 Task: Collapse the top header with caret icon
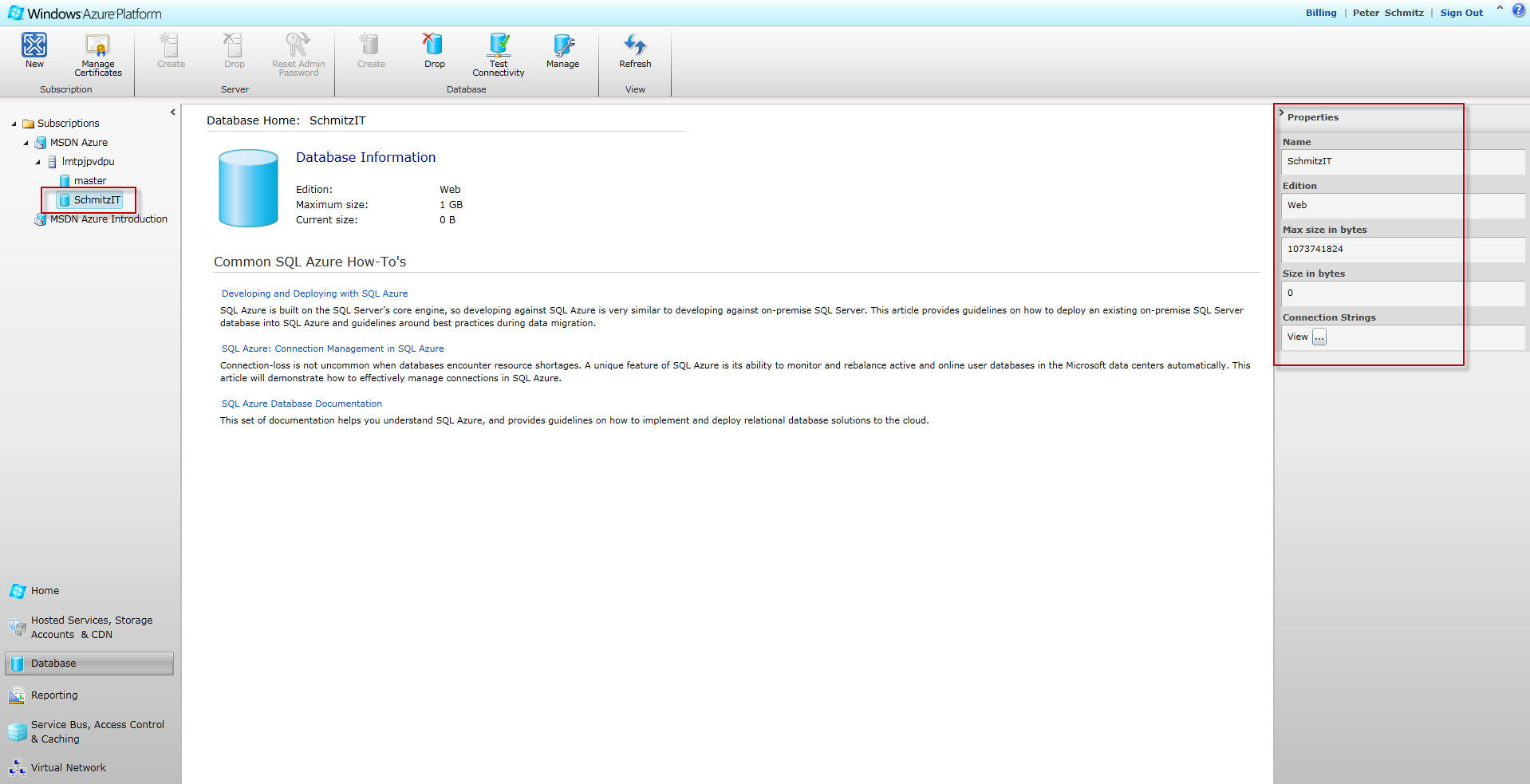pos(1500,9)
